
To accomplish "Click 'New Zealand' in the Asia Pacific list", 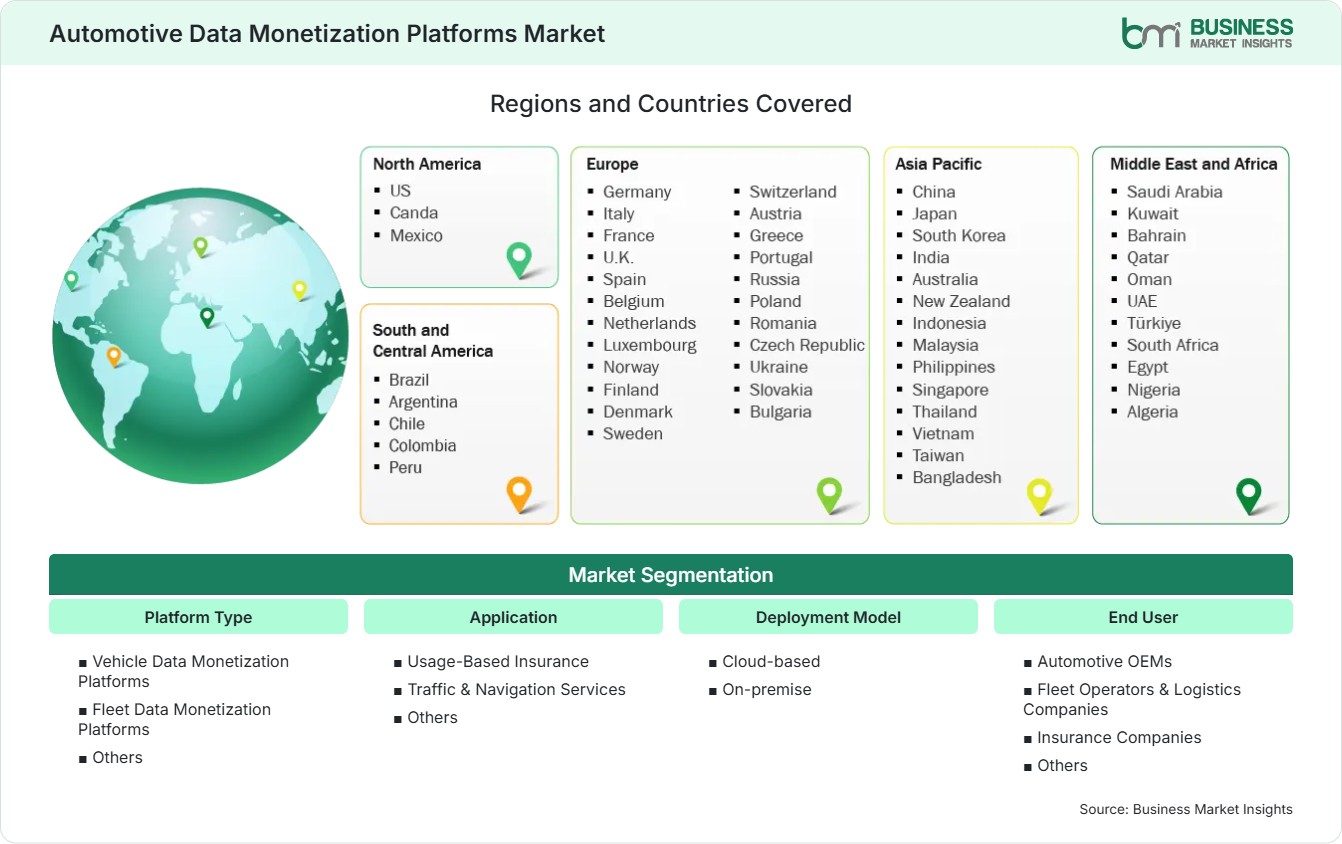I will [961, 302].
